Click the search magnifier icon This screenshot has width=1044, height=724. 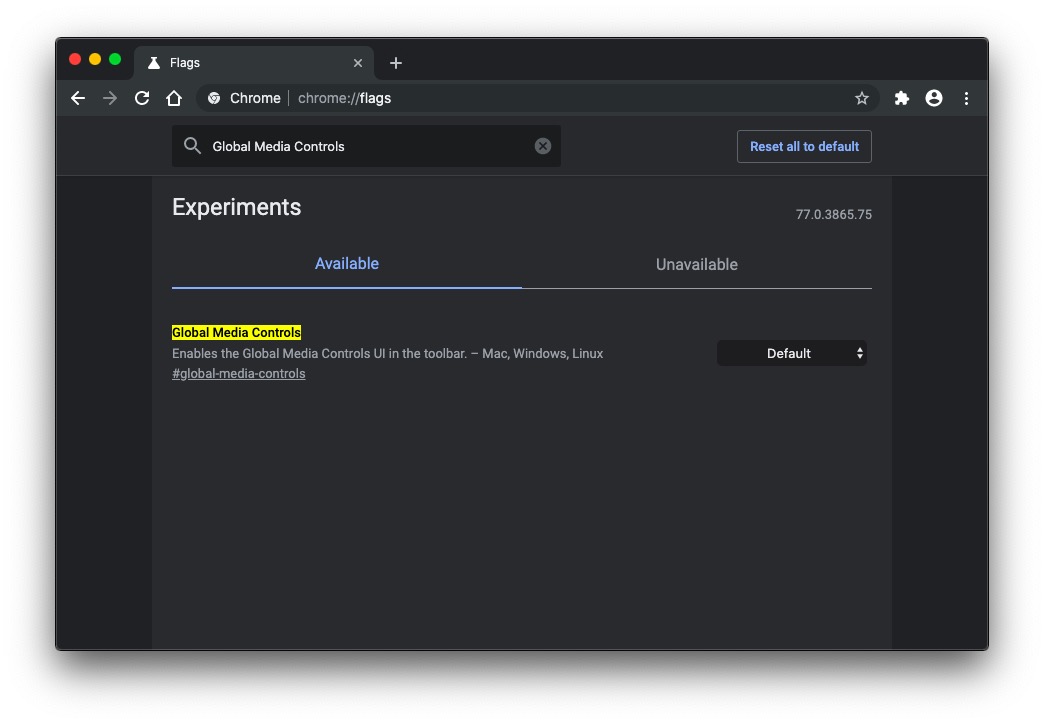(x=192, y=146)
